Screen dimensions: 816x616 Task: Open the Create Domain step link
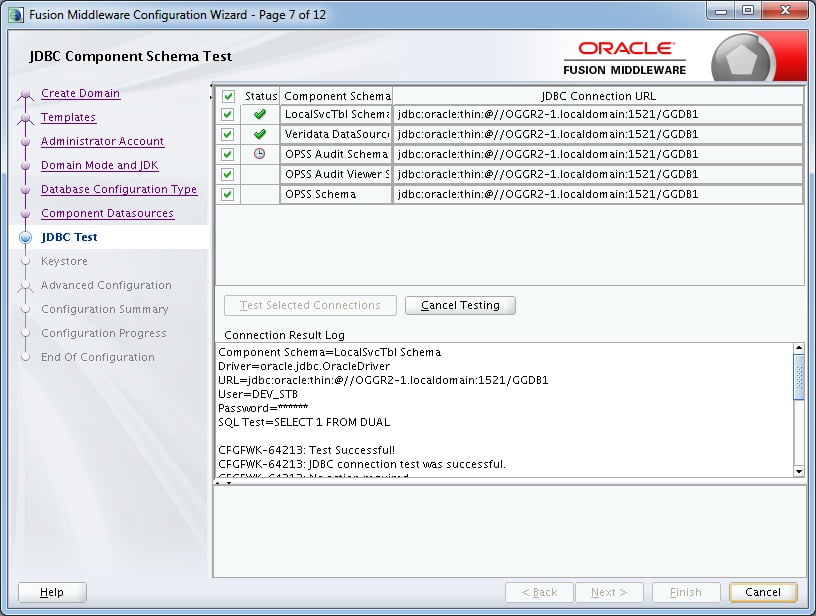click(81, 93)
